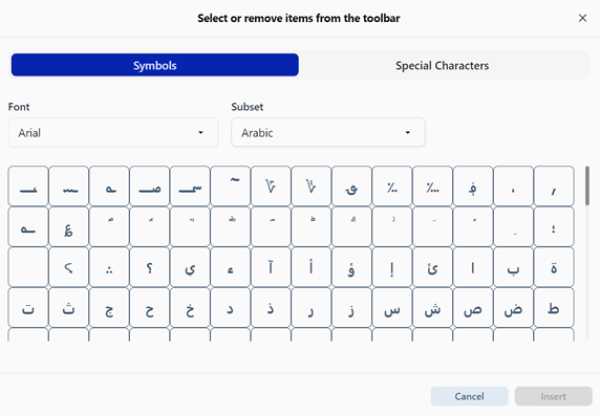Click the Insert button
This screenshot has height=416, width=600.
click(x=553, y=396)
